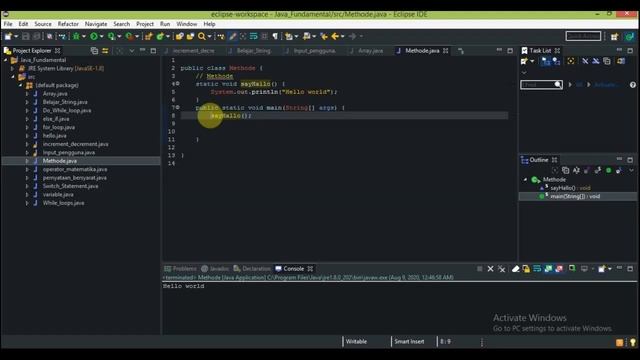Open dropdown next to New file icon
The height and width of the screenshot is (360, 640).
pos(16,36)
